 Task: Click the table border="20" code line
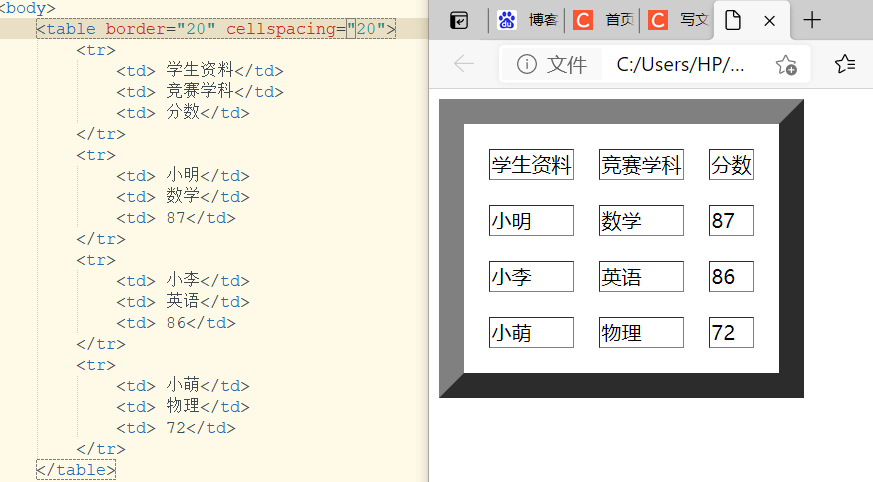pyautogui.click(x=216, y=29)
